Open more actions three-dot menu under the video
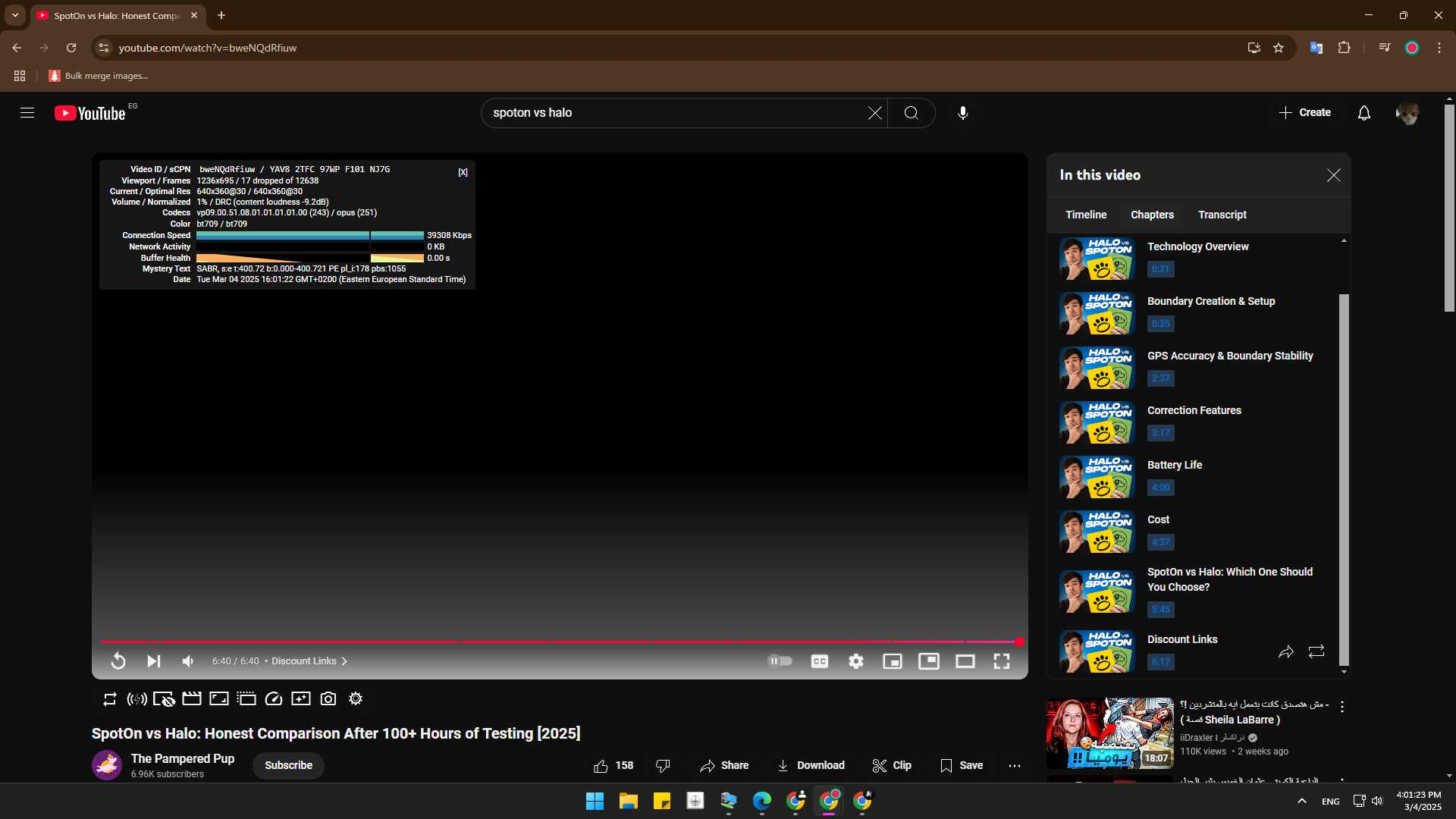Image resolution: width=1456 pixels, height=819 pixels. tap(1015, 765)
